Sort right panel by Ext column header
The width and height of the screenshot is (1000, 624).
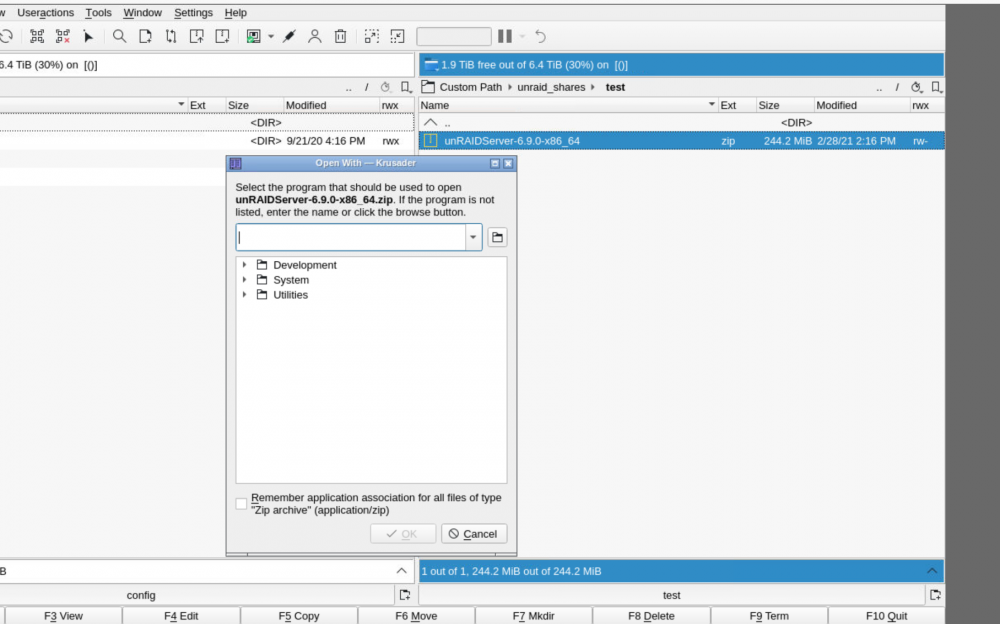(x=737, y=105)
